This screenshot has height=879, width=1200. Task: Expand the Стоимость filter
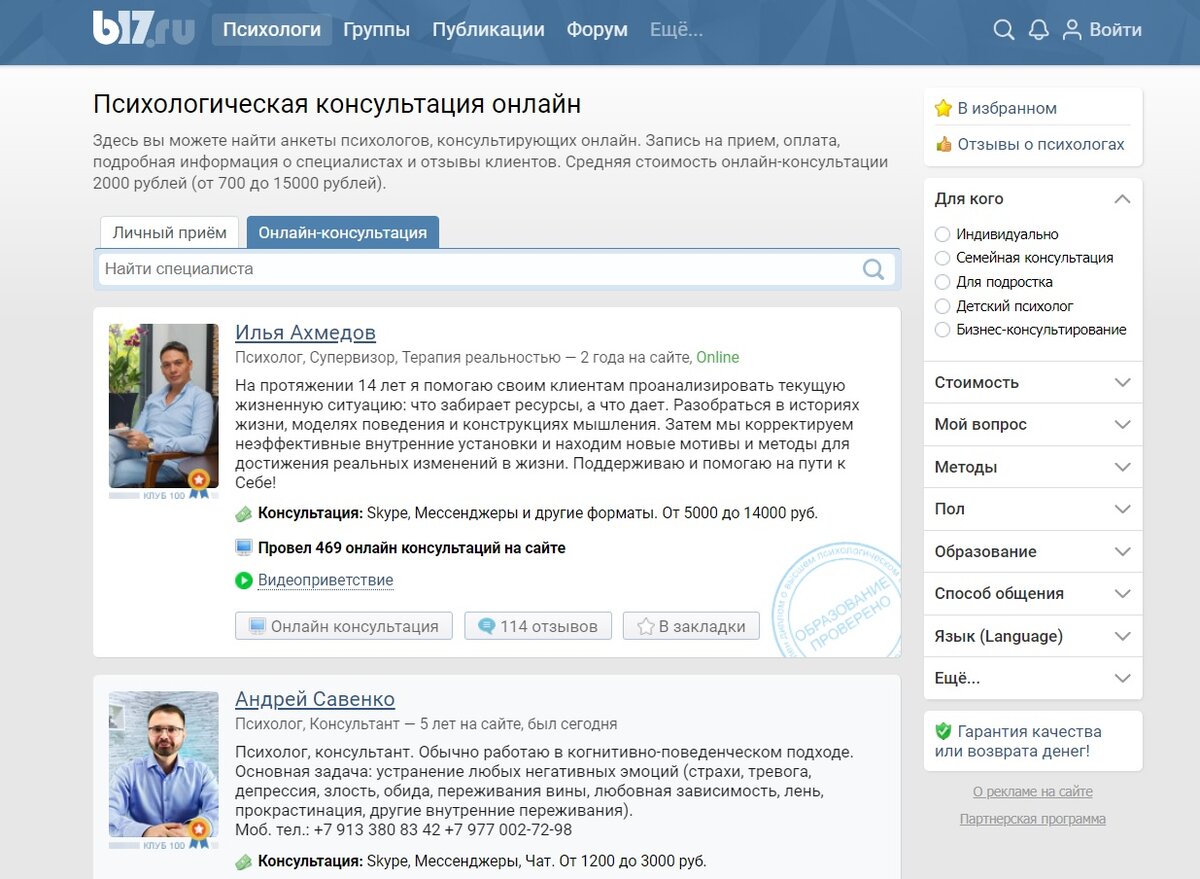click(1033, 382)
